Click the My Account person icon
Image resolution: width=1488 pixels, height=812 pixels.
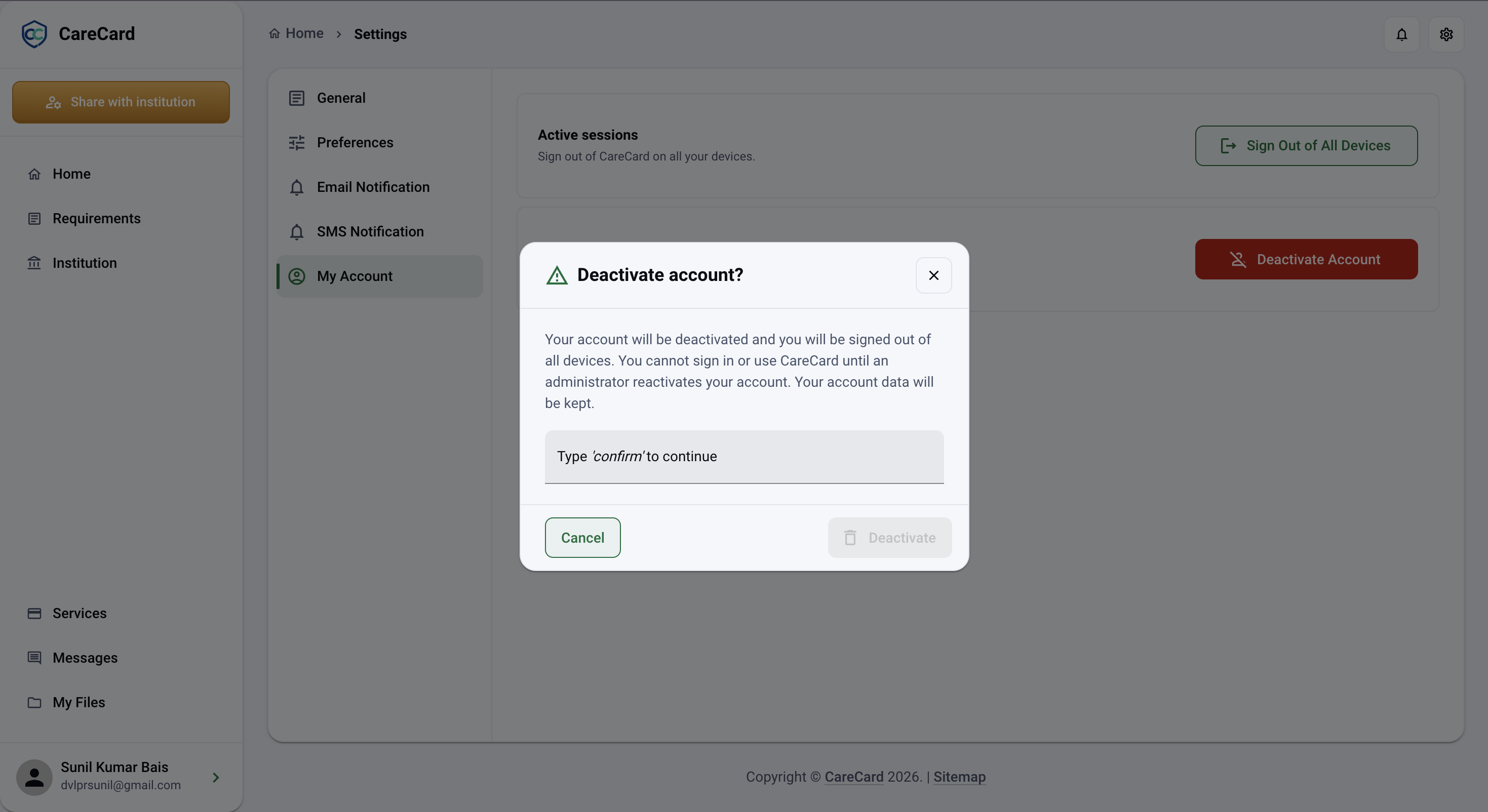[x=296, y=276]
